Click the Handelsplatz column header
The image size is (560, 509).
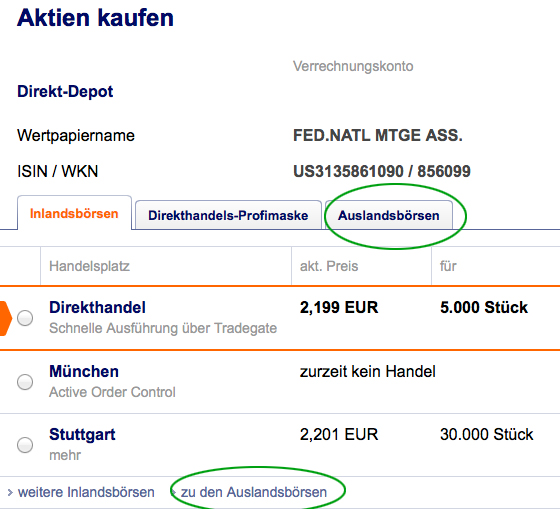89,266
